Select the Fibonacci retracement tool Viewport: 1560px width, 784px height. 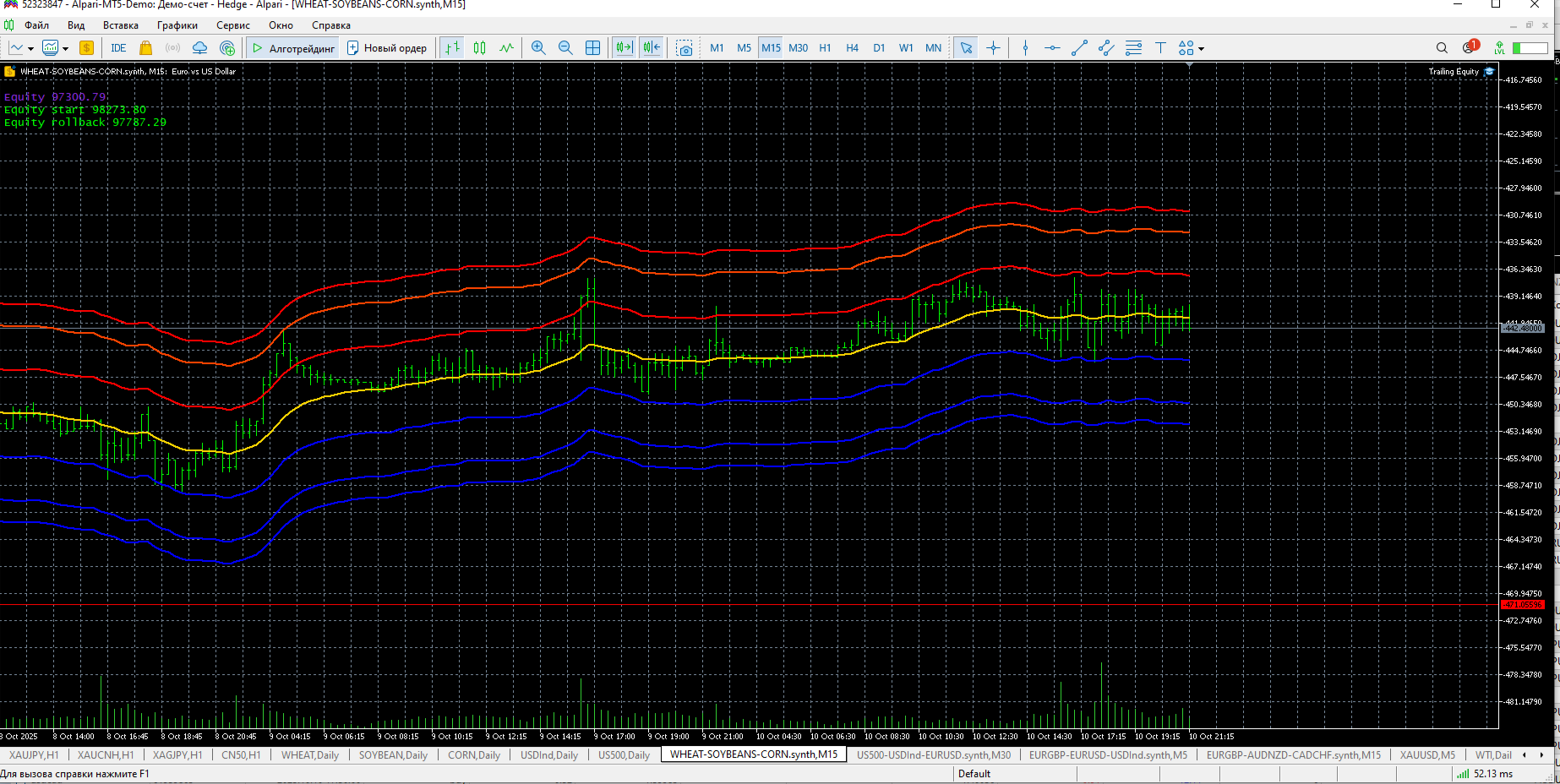[1133, 48]
